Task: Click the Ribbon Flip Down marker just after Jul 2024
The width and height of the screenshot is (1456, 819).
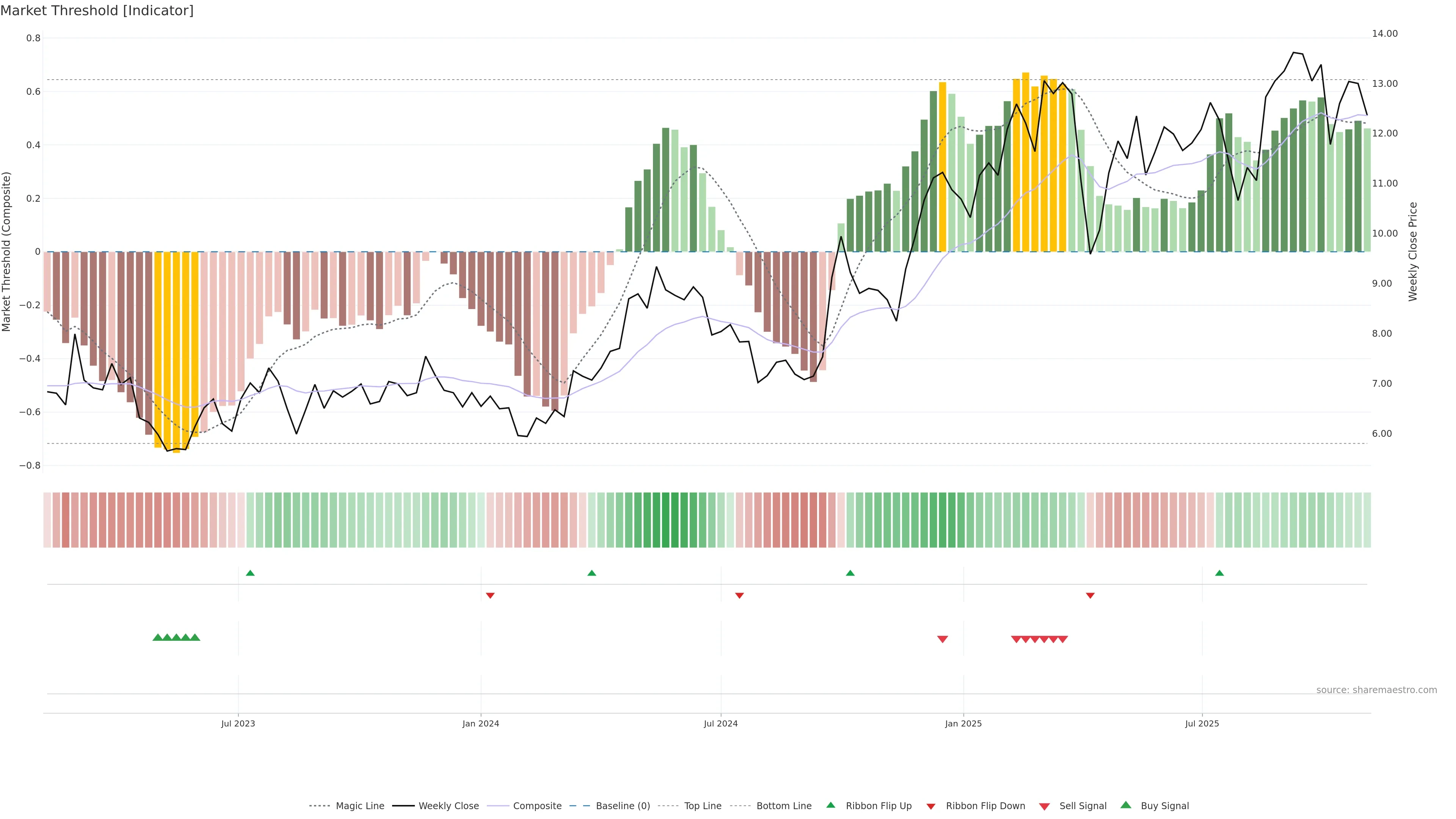Action: click(739, 595)
